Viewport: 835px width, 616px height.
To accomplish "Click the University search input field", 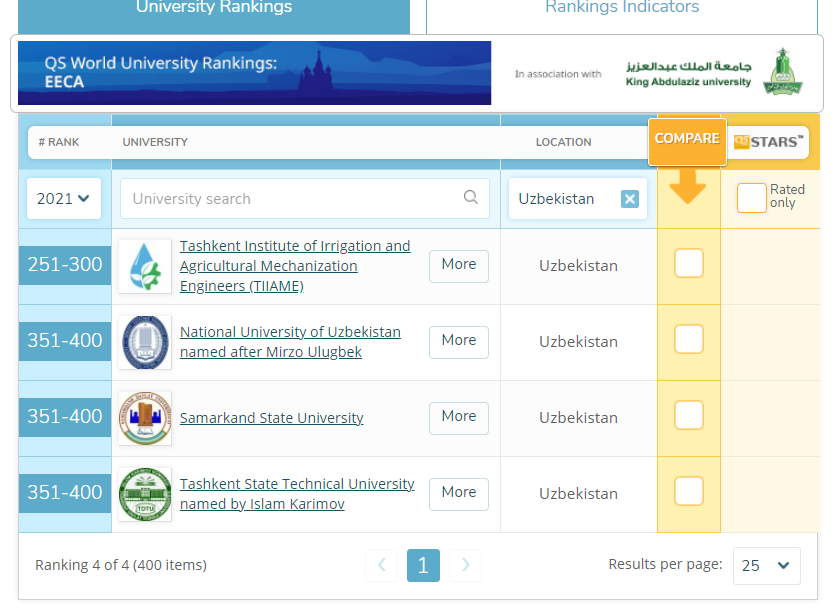I will 290,199.
